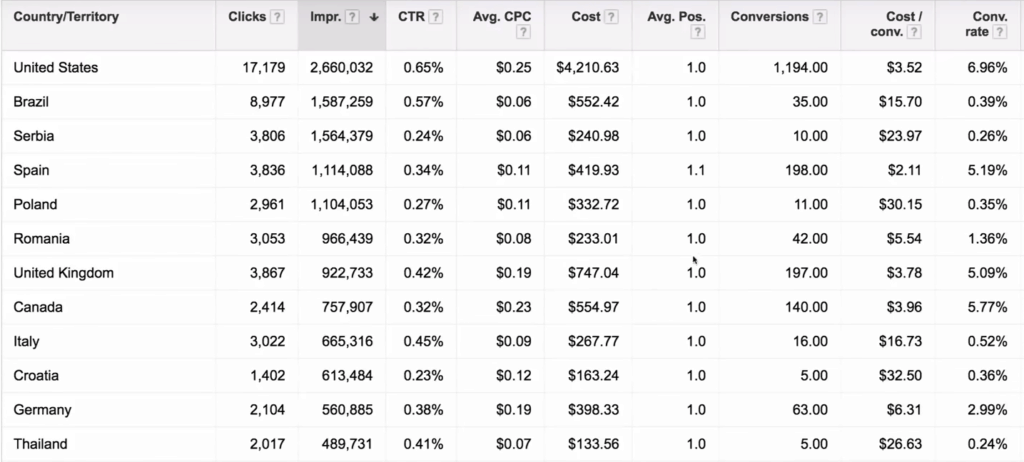
Task: Sort table by Avg. Pos. column
Action: point(677,17)
